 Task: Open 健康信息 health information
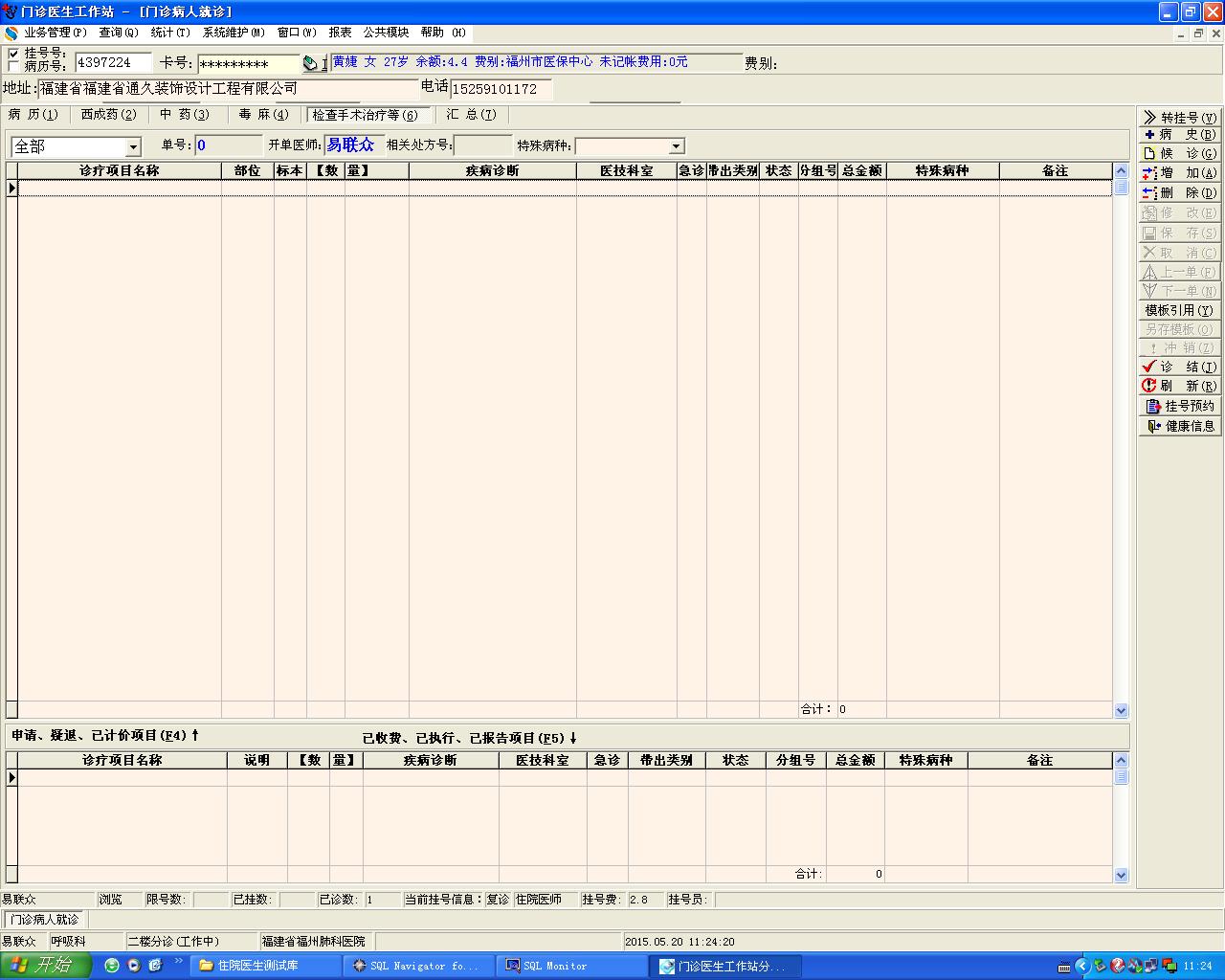pyautogui.click(x=1179, y=426)
